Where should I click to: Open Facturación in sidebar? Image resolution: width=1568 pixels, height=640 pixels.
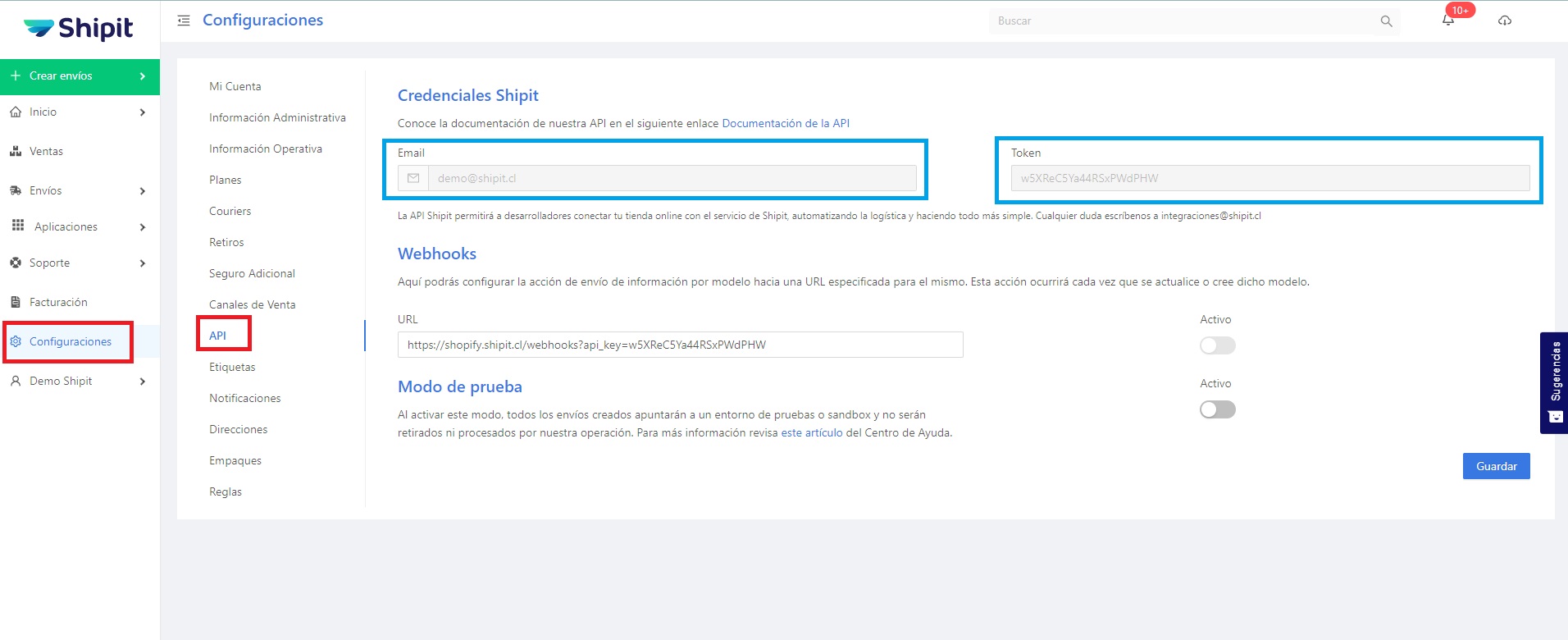(58, 302)
